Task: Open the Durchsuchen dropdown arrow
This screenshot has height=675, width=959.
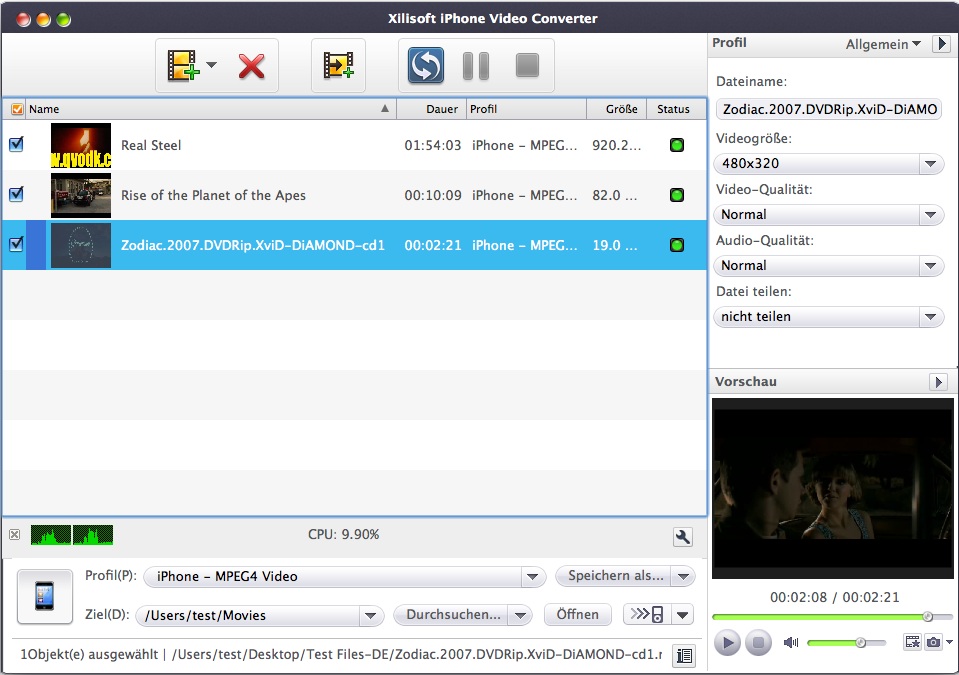Action: coord(520,615)
